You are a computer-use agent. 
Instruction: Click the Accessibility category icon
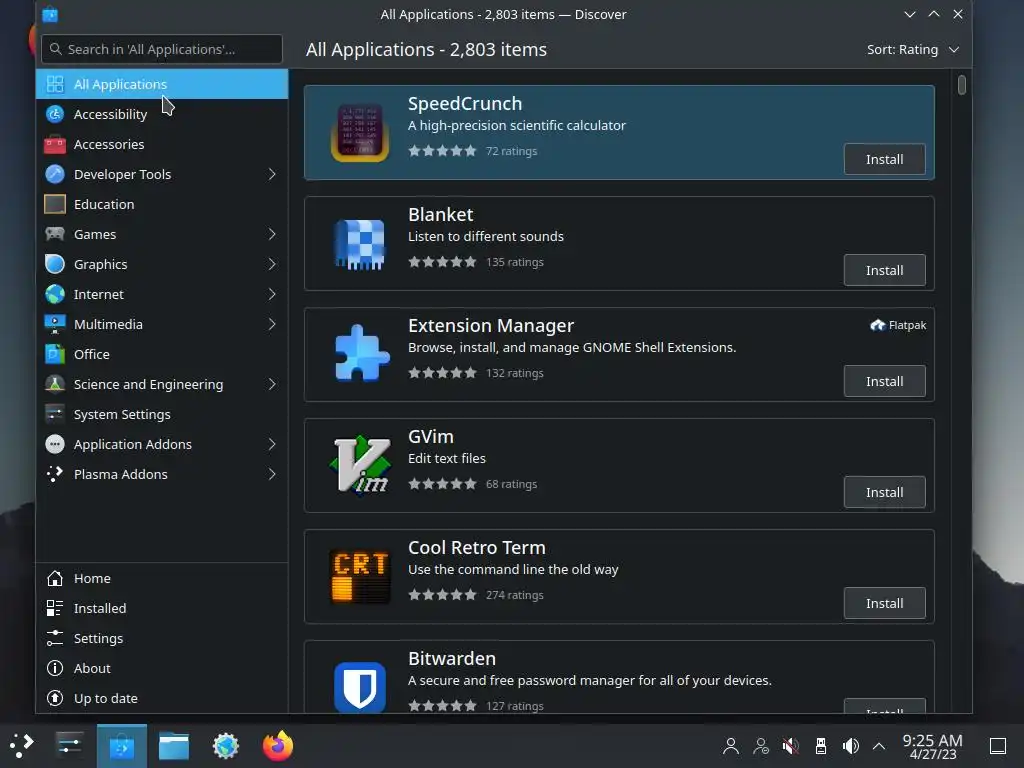[55, 114]
